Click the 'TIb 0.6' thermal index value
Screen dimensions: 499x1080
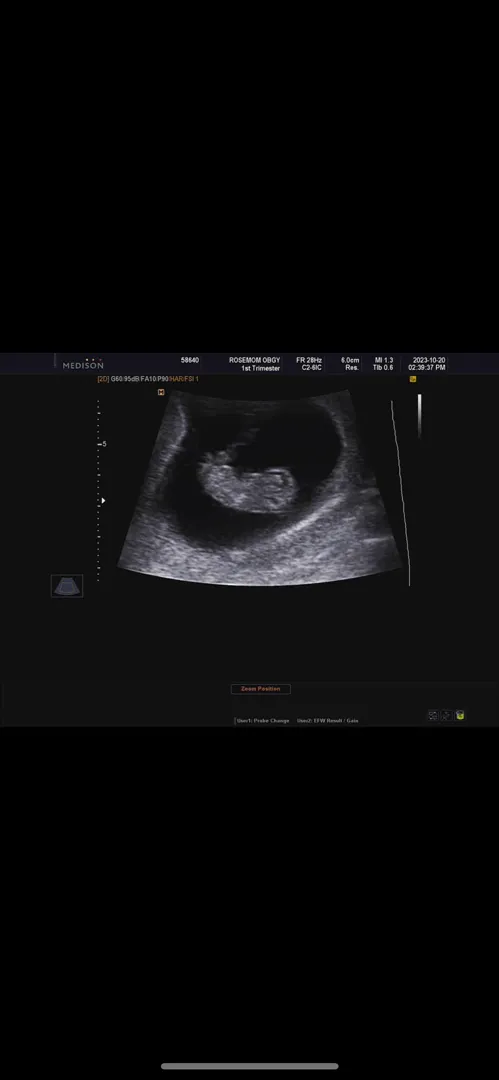[383, 368]
